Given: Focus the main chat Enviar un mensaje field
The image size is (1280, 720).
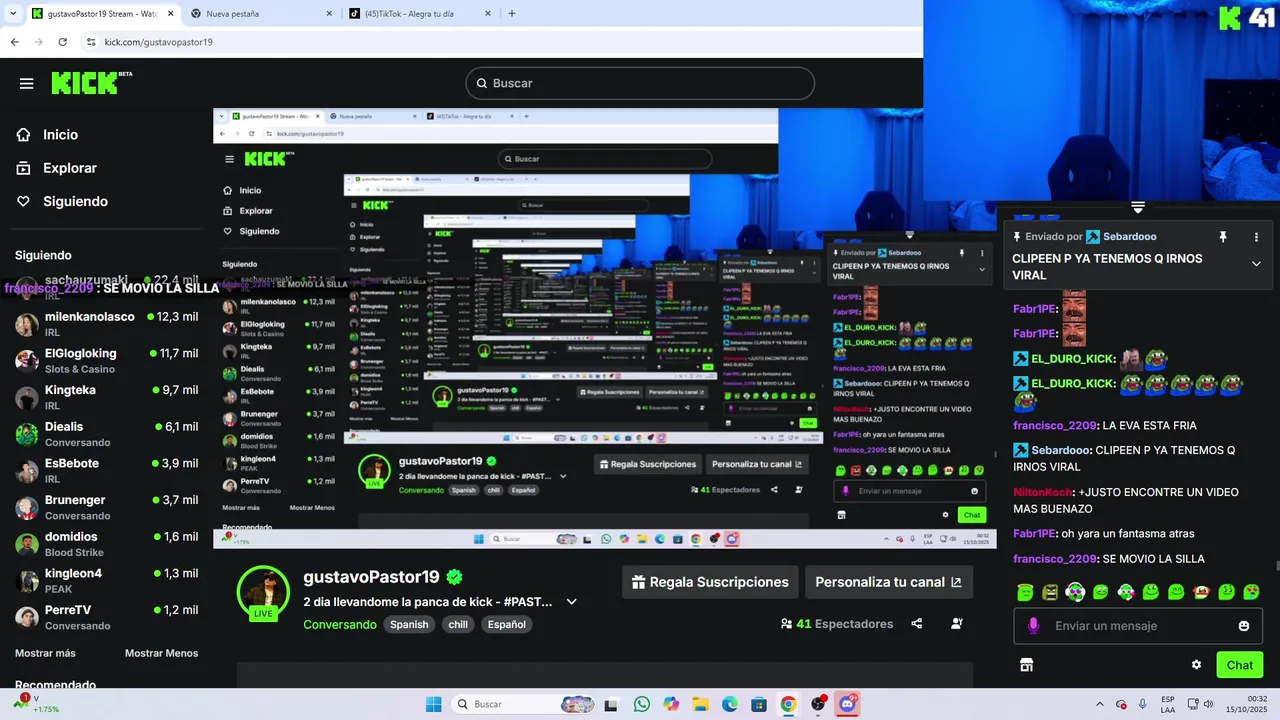Looking at the screenshot, I should click(x=1138, y=626).
